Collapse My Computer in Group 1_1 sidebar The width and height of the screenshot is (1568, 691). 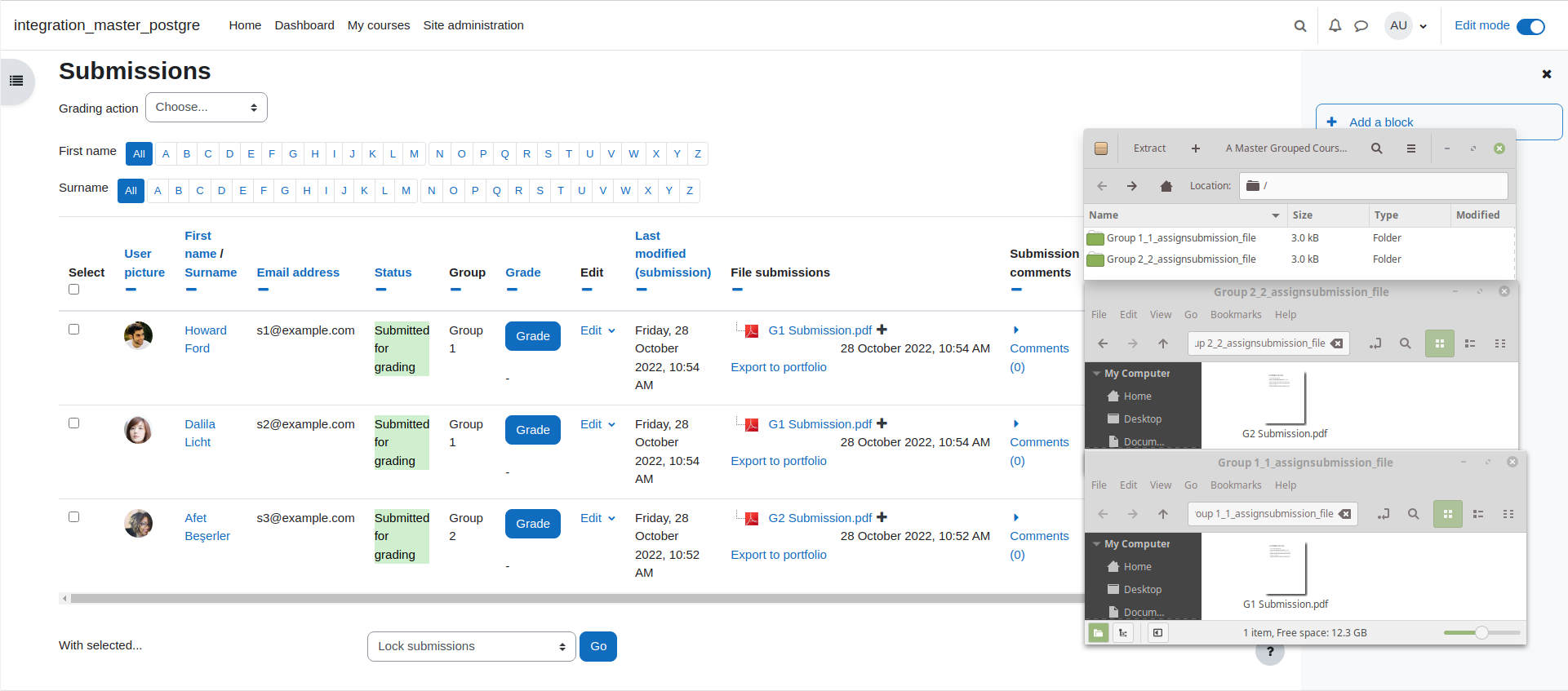(x=1096, y=544)
